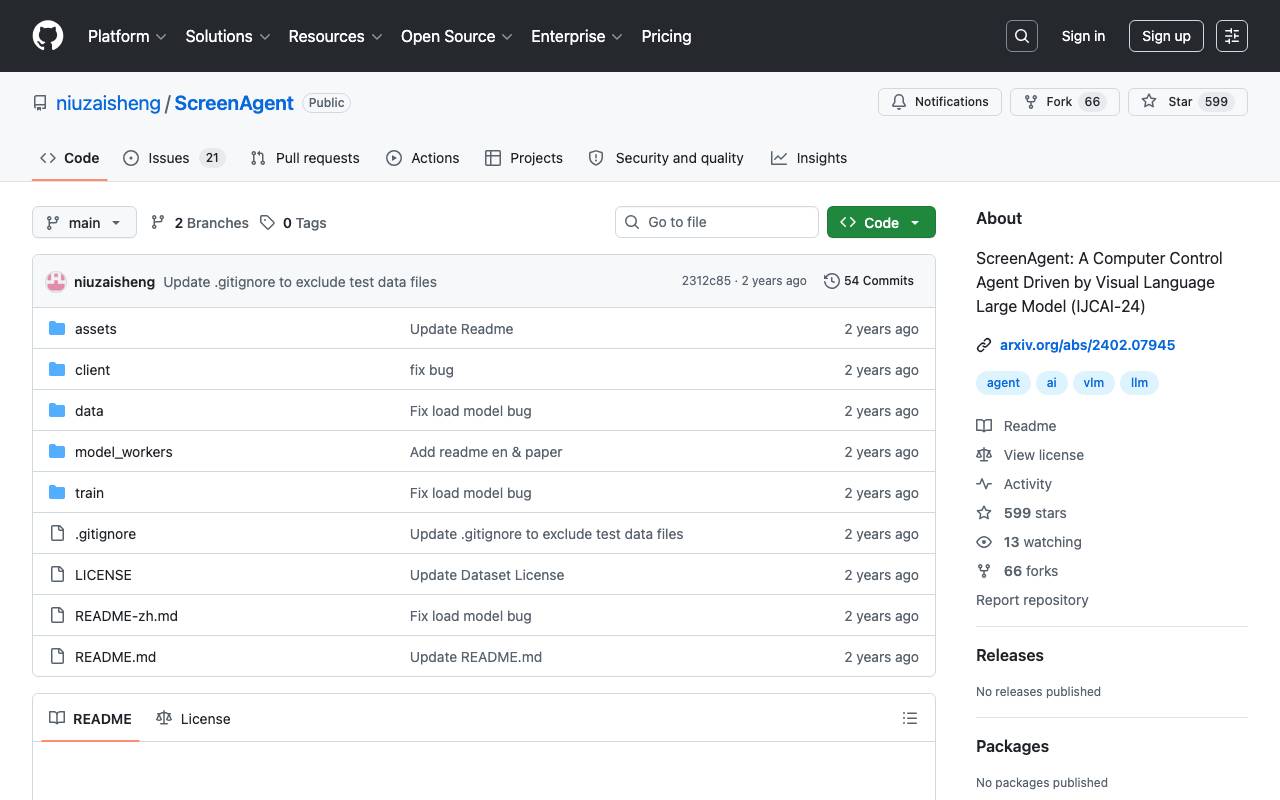This screenshot has width=1280, height=800.
Task: Open 'Add readme en & paper' commit message
Action: pos(486,452)
